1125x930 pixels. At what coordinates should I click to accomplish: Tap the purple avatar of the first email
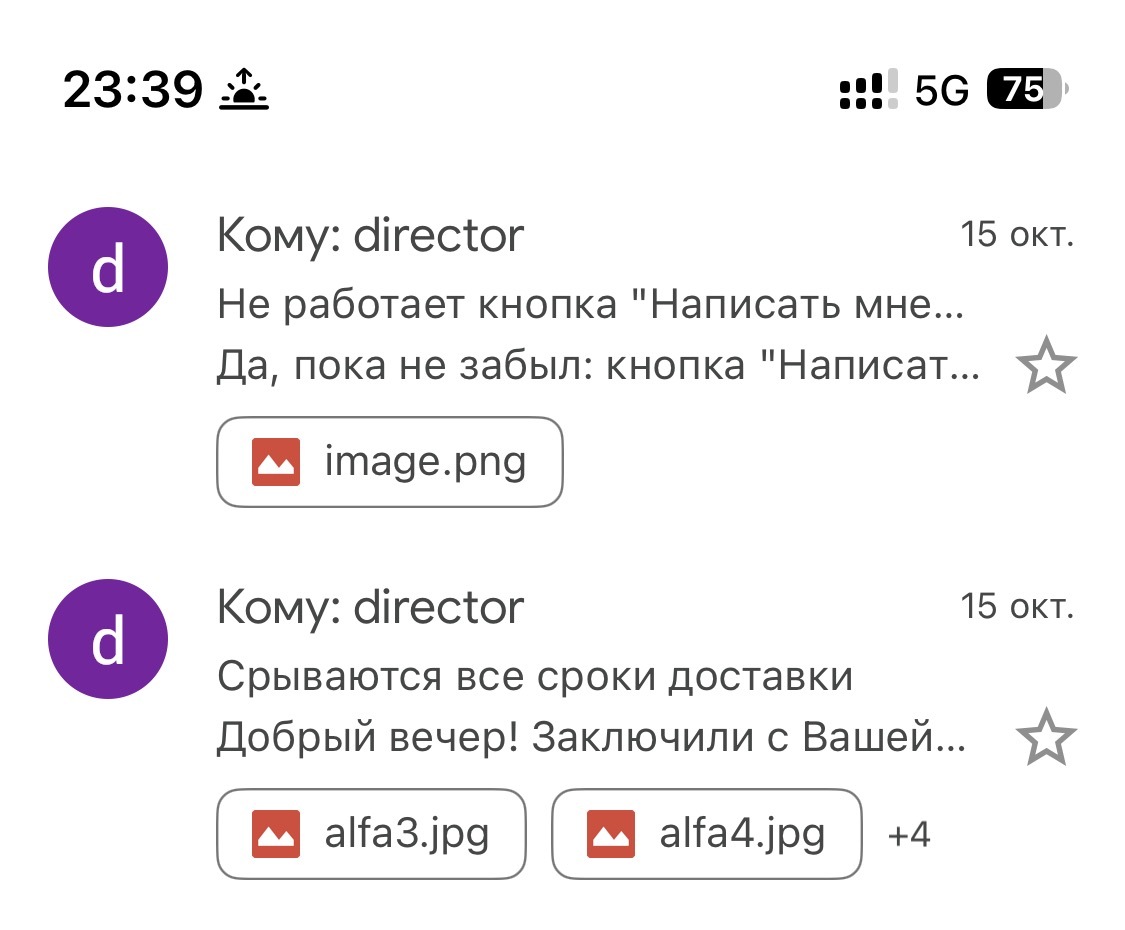[108, 267]
